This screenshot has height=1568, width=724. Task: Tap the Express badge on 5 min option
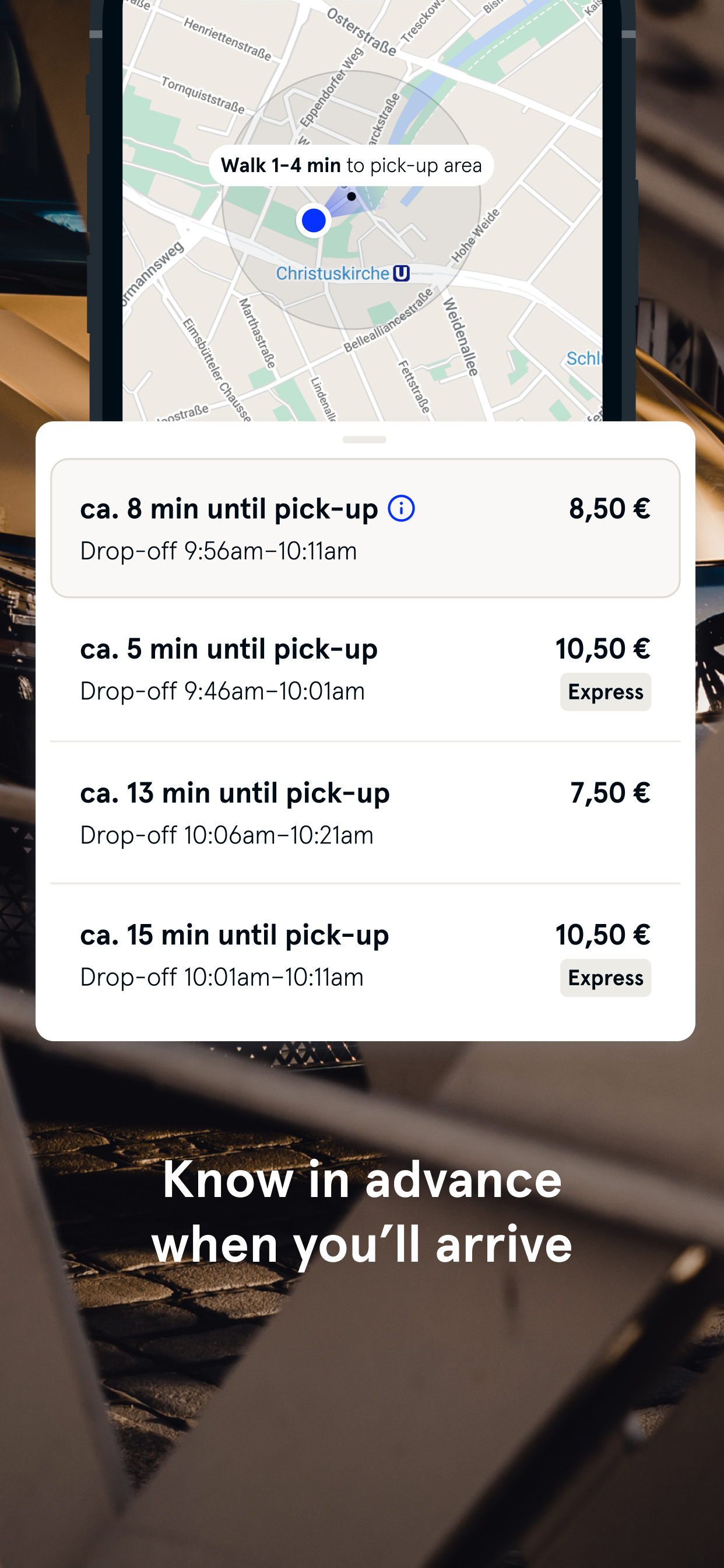(605, 692)
